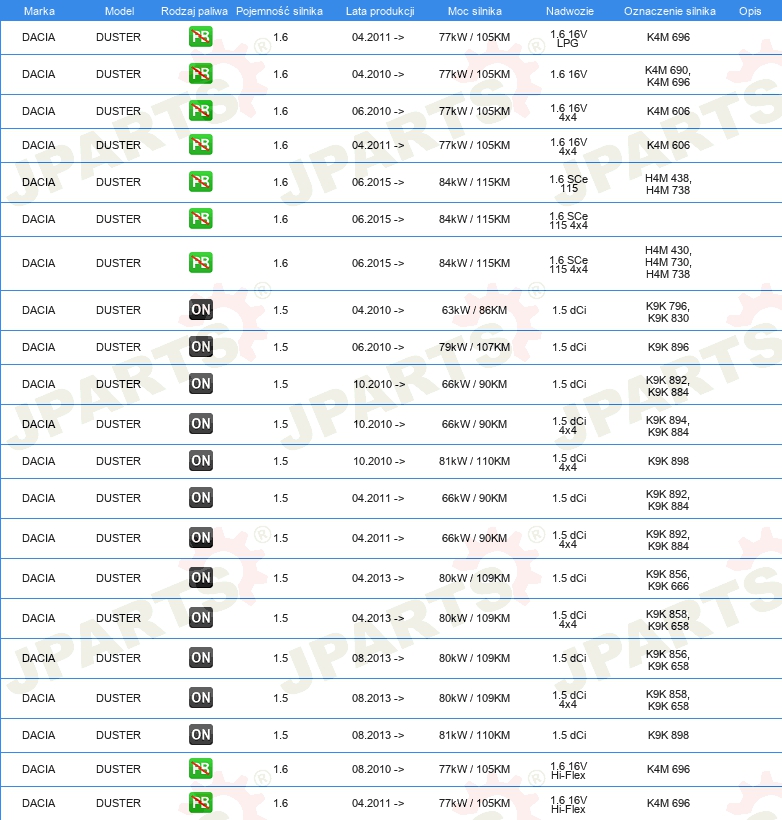Click the diesel ON icon in the 63kW / 86KM row
This screenshot has width=782, height=820.
coord(201,310)
